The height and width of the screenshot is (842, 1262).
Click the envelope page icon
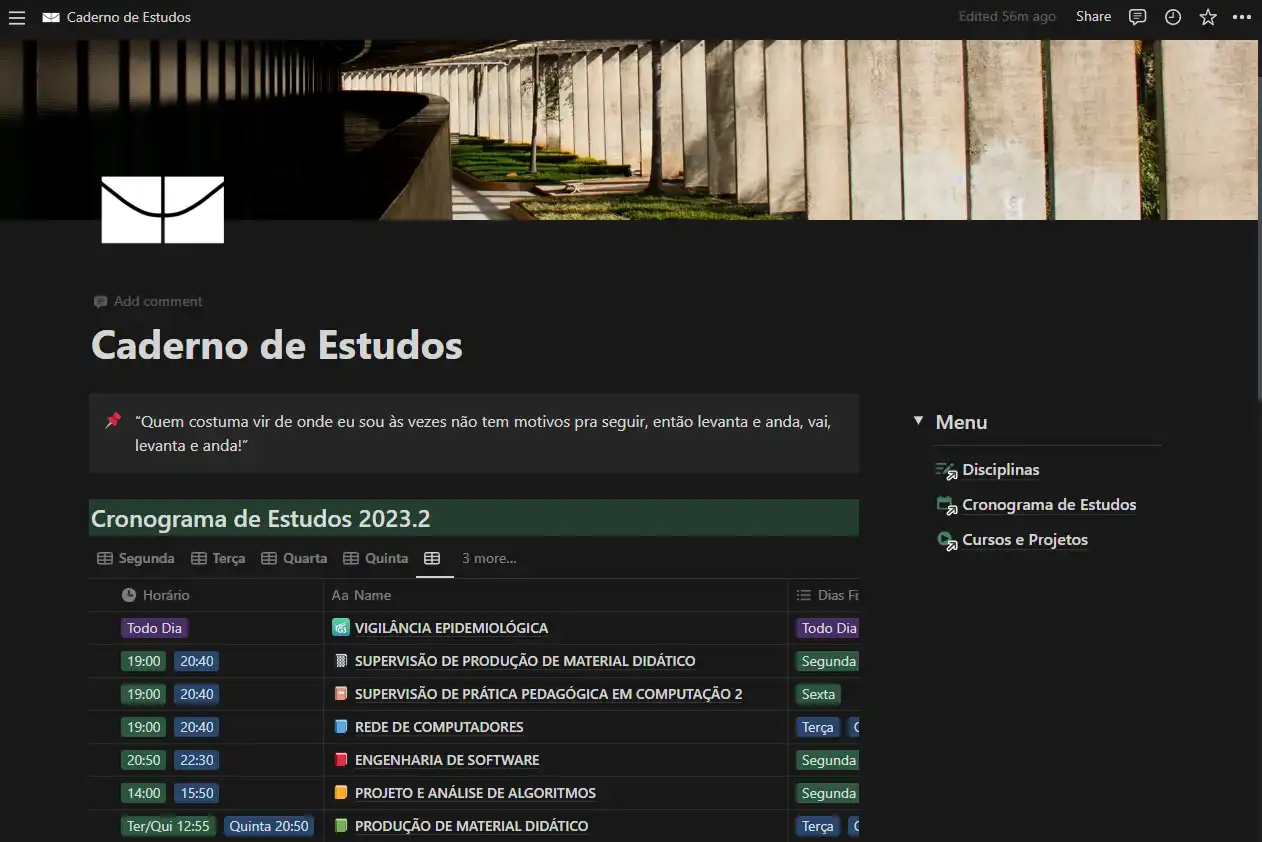pos(162,209)
